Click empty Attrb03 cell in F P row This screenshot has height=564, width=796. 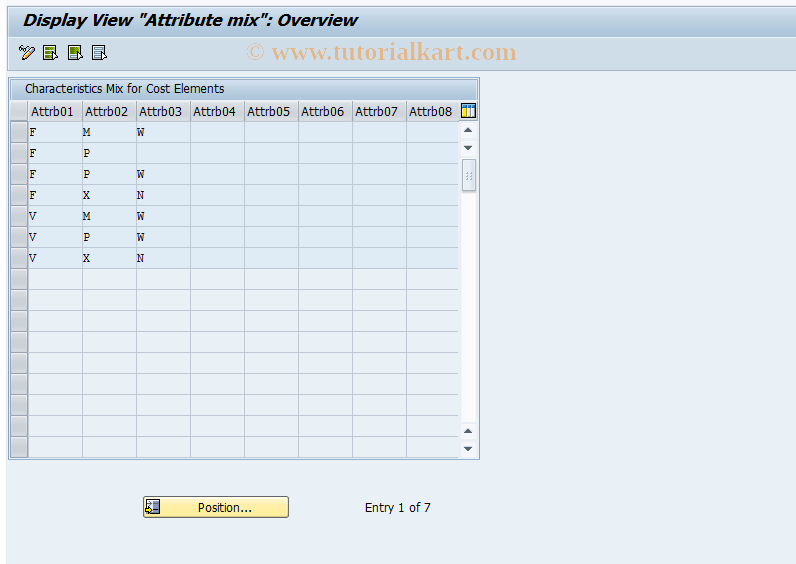coord(163,153)
